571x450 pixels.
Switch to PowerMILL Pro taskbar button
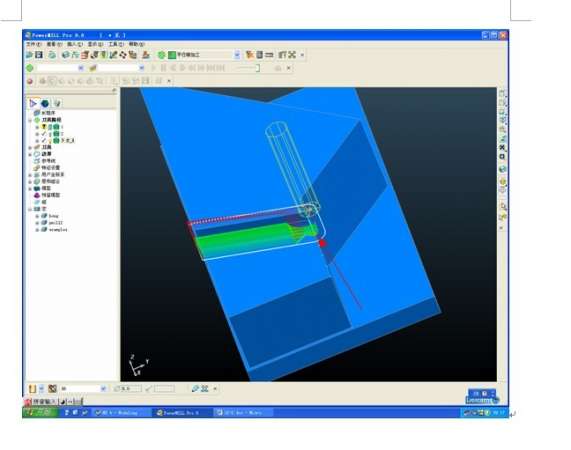(181, 412)
